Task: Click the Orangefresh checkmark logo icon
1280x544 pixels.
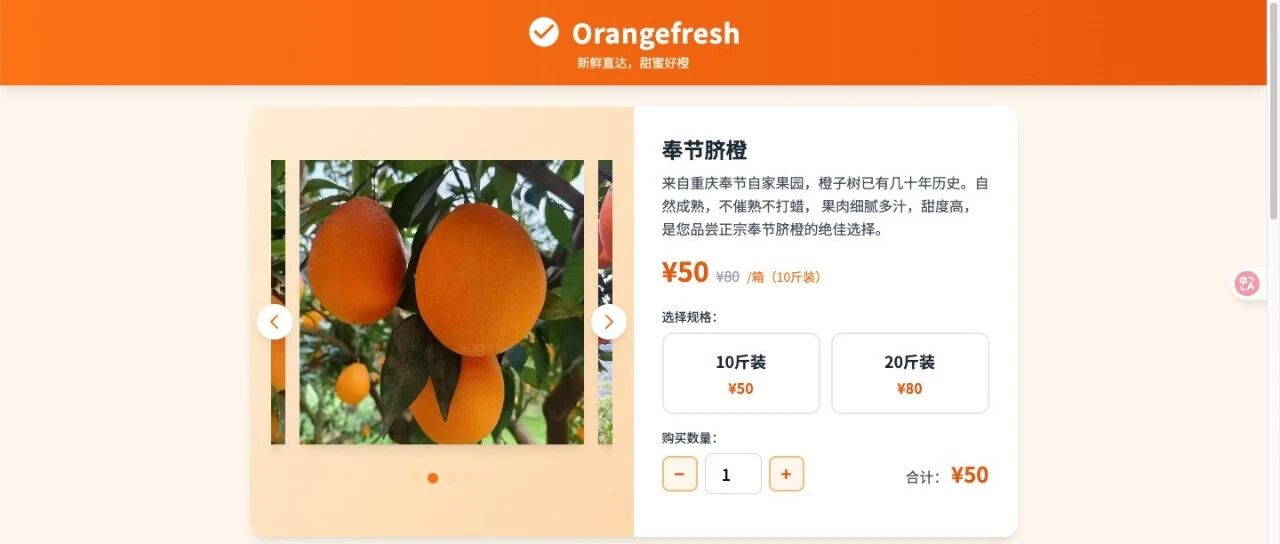Action: 544,32
